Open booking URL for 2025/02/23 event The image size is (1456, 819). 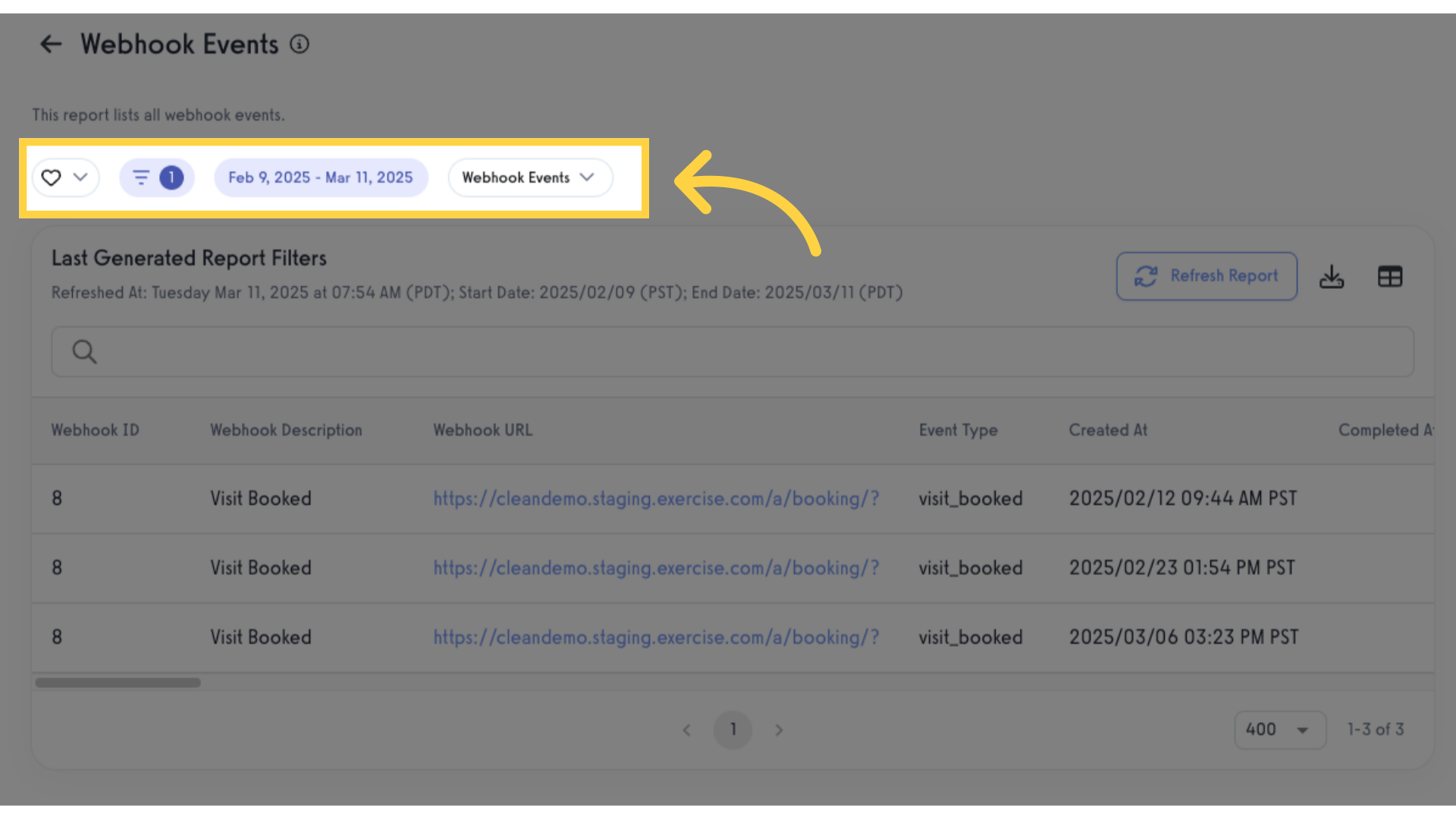click(x=656, y=567)
